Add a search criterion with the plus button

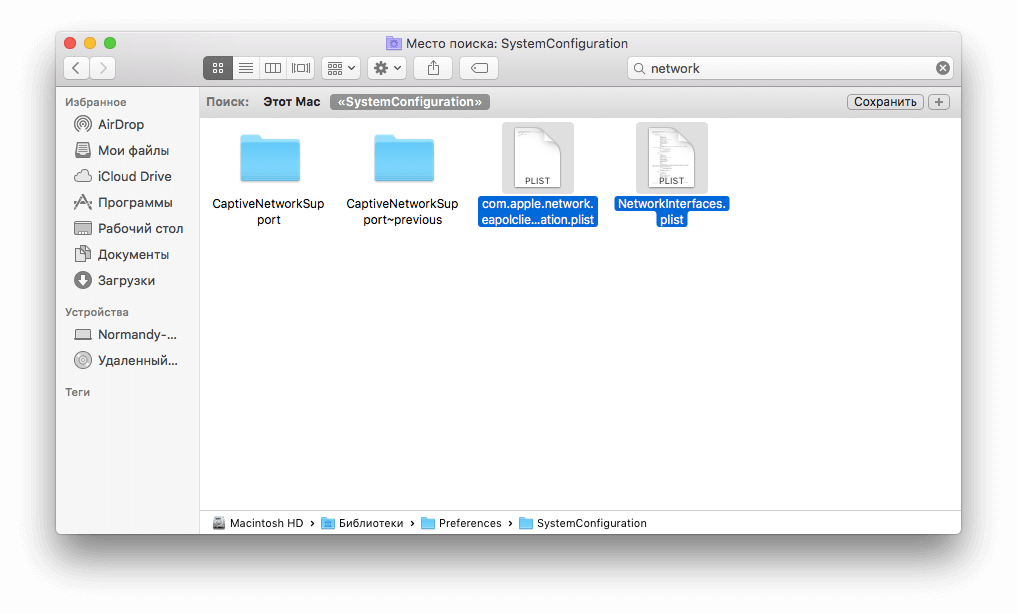point(939,102)
